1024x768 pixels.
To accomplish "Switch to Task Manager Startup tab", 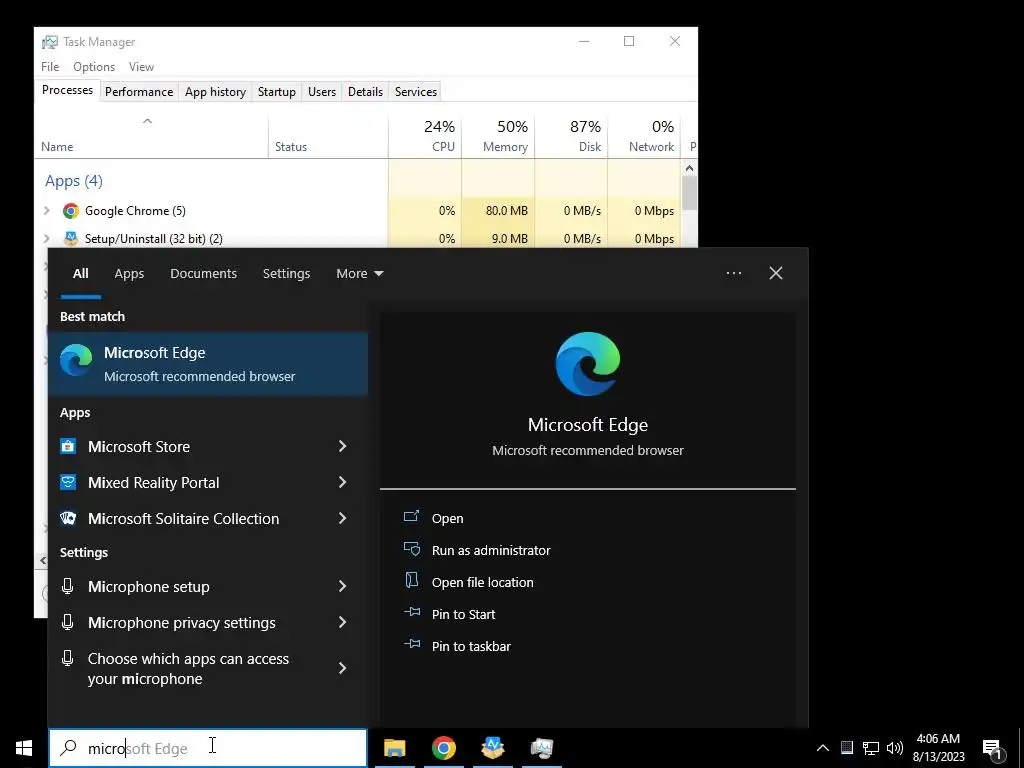I will [276, 91].
